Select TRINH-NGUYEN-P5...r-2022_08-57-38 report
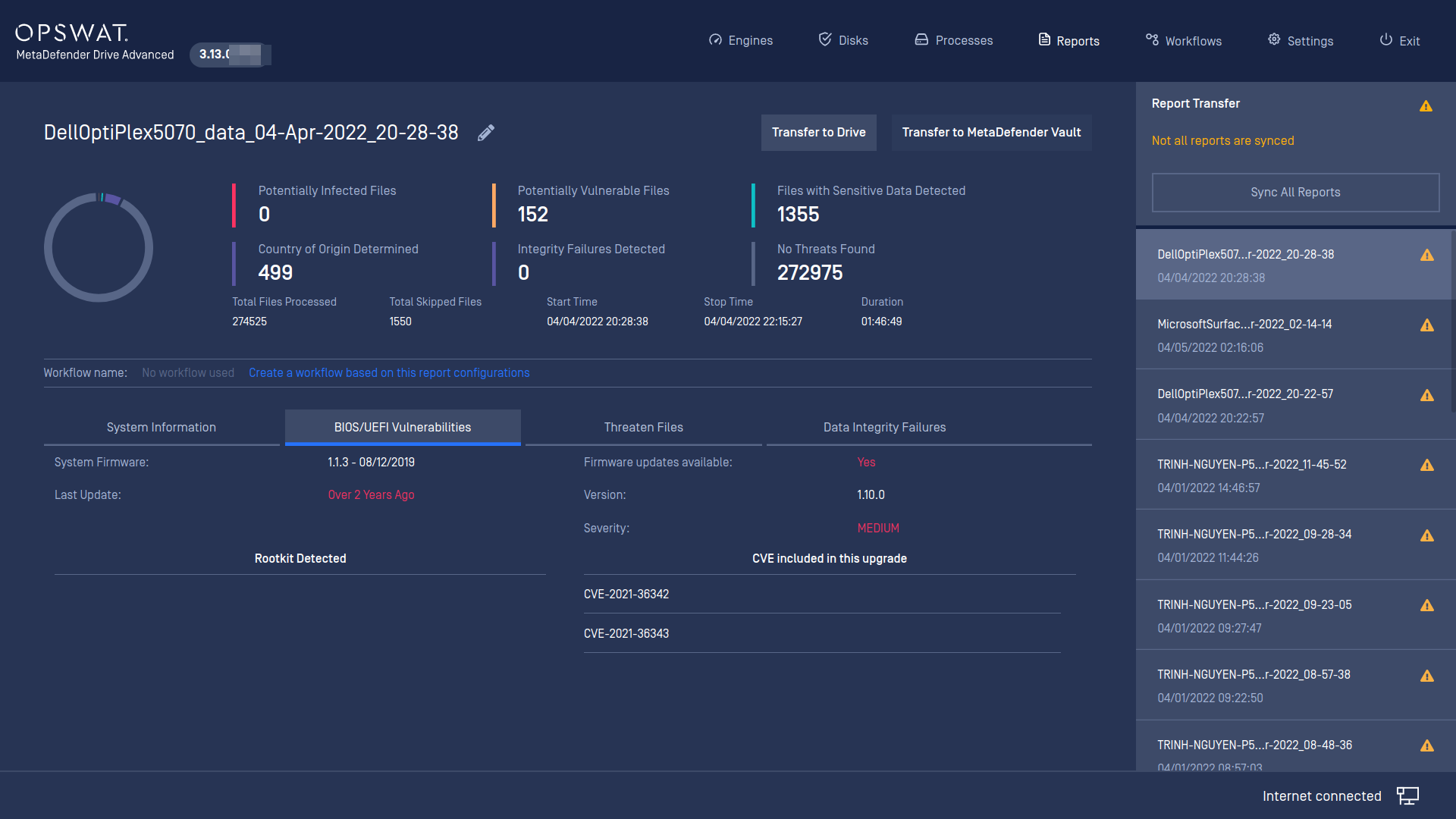 1294,686
